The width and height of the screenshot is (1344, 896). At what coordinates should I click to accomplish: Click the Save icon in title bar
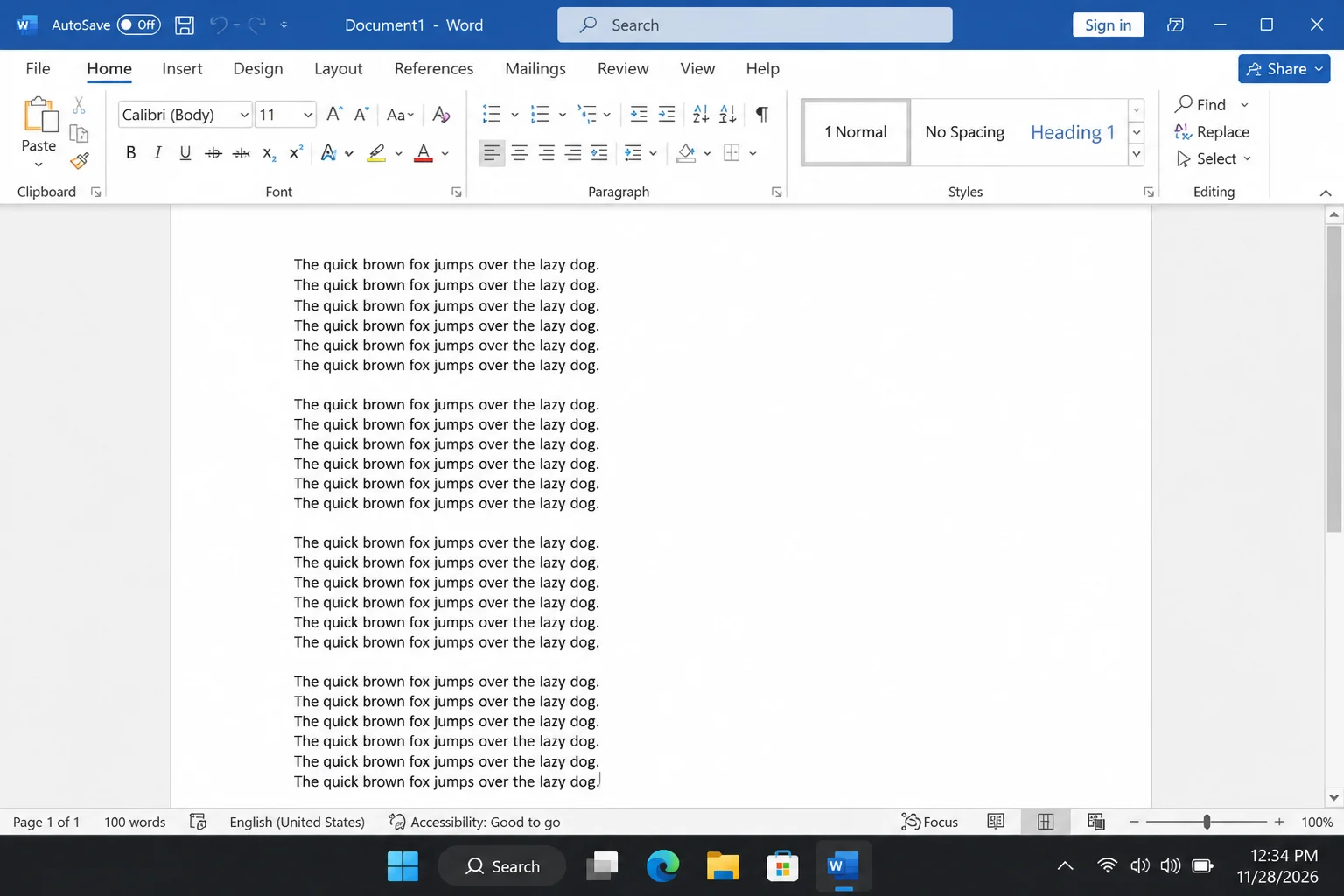185,24
